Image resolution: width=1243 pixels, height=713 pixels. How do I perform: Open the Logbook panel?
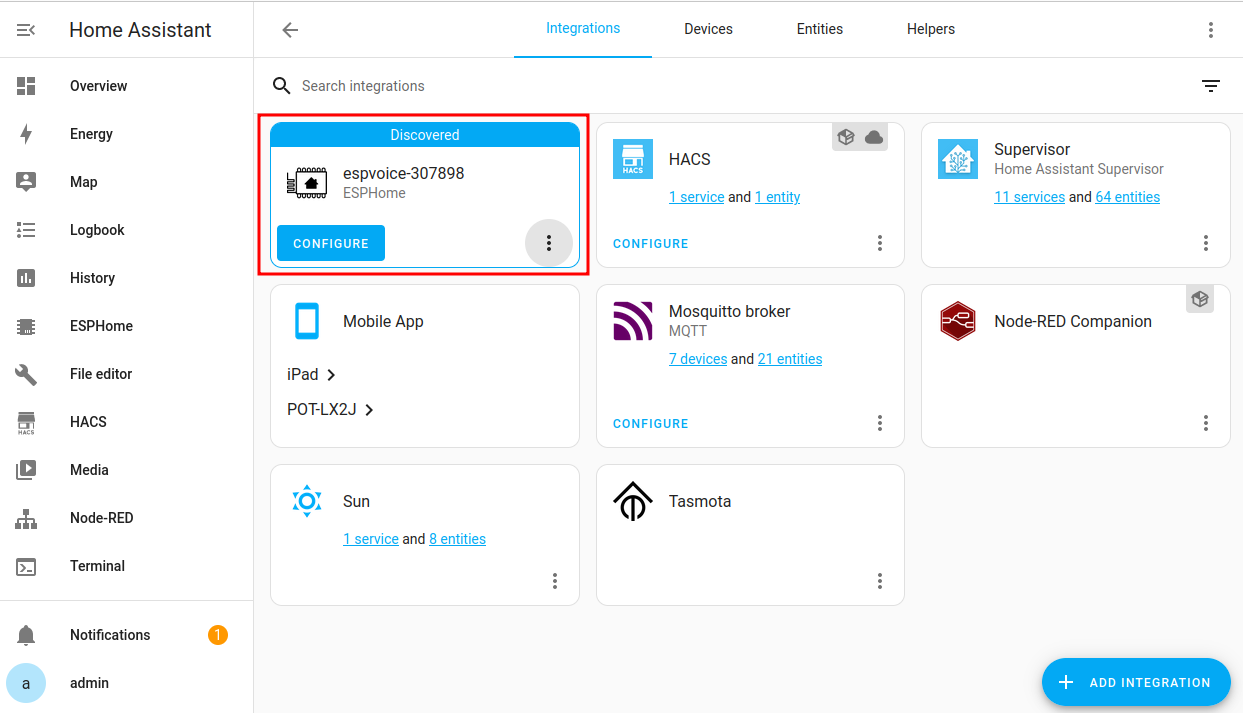(x=126, y=230)
